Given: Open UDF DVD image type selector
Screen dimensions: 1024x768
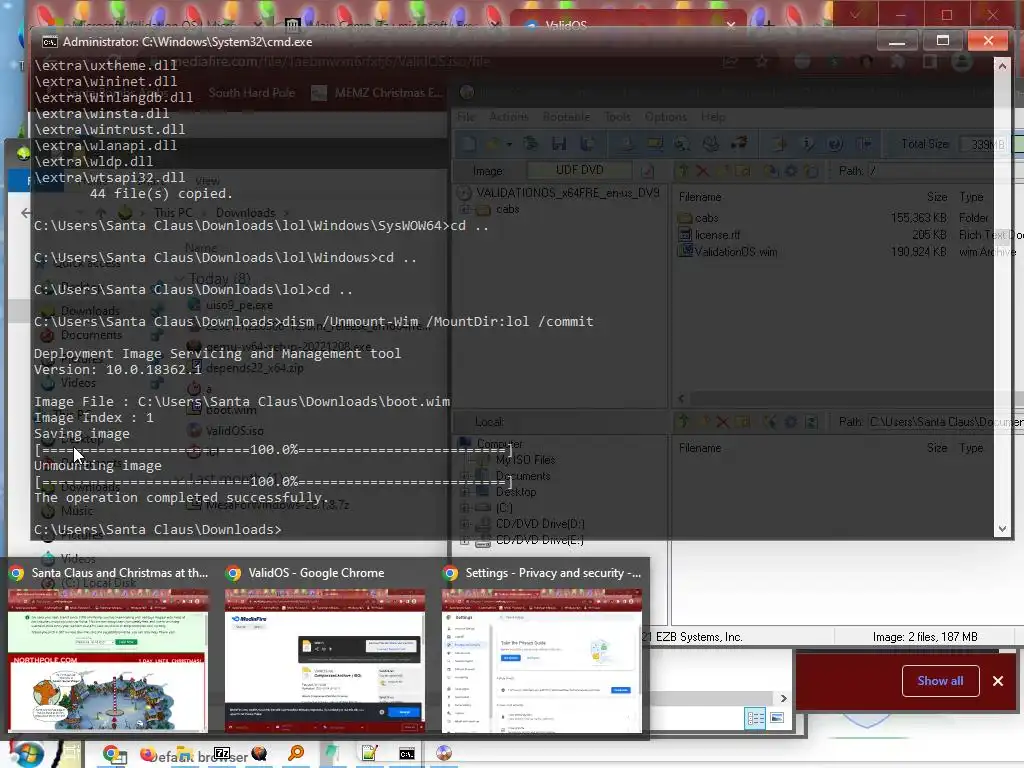Looking at the screenshot, I should (580, 170).
